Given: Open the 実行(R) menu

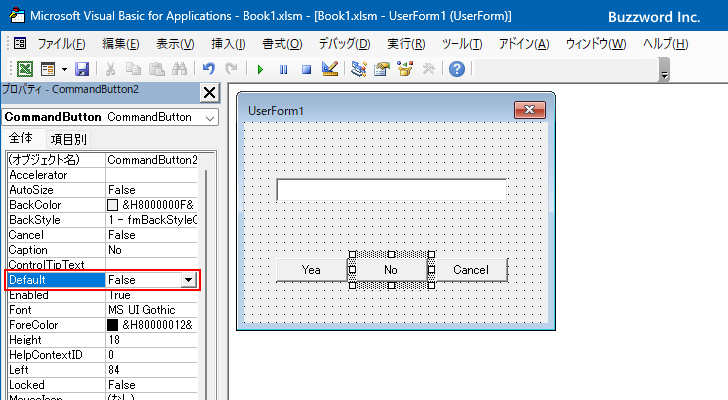Looking at the screenshot, I should pos(406,44).
